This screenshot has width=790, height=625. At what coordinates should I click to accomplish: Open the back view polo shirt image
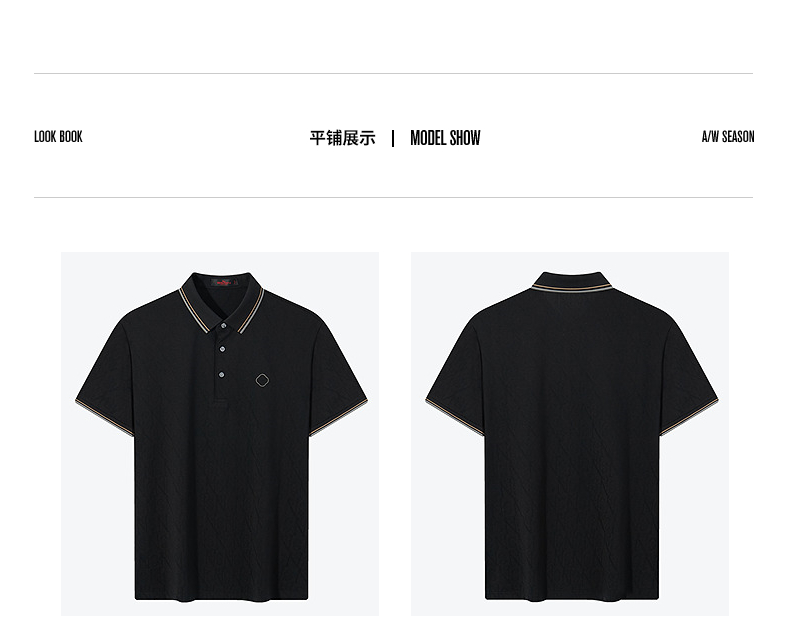[x=570, y=434]
